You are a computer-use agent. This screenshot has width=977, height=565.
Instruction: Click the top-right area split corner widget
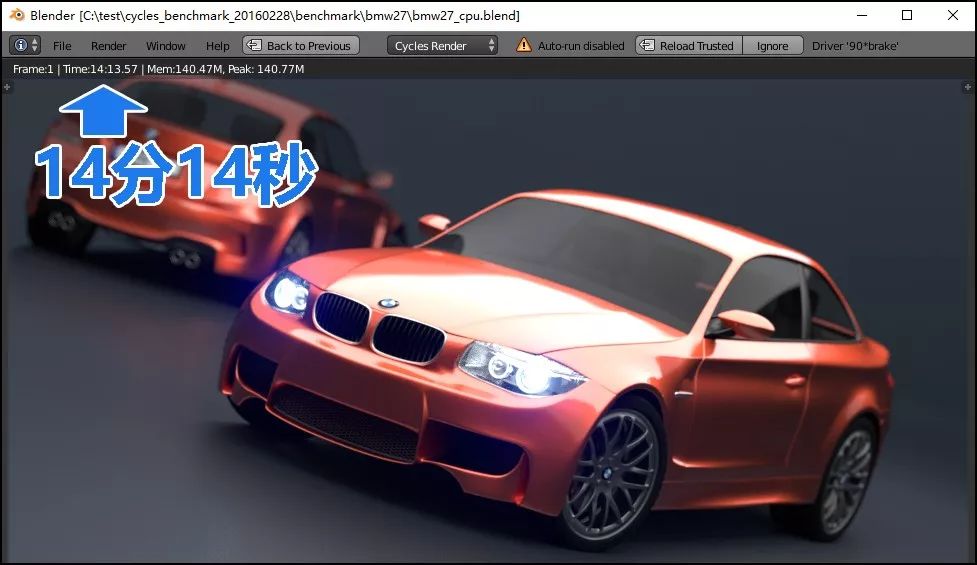[968, 88]
